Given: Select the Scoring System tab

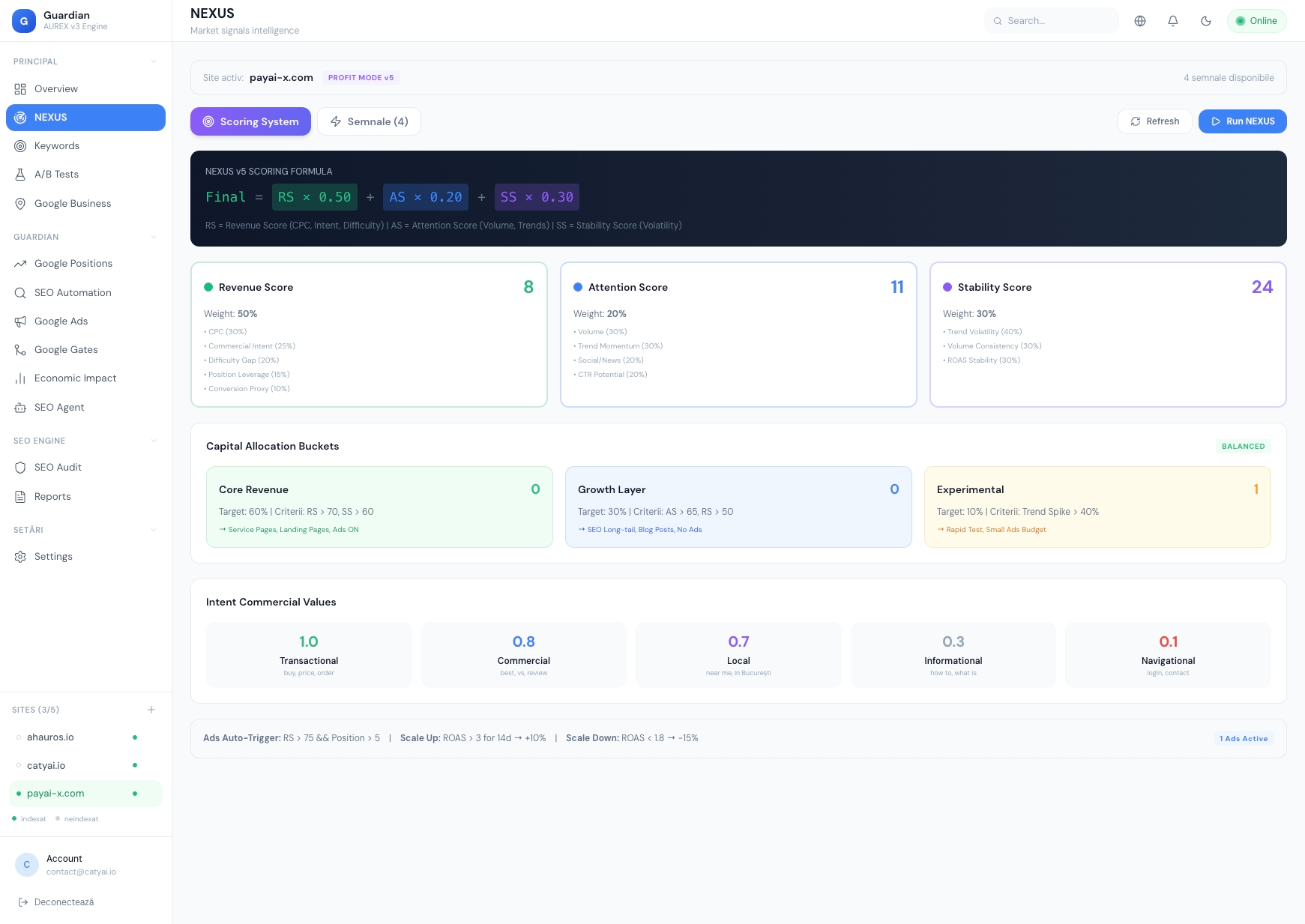Looking at the screenshot, I should tap(250, 121).
